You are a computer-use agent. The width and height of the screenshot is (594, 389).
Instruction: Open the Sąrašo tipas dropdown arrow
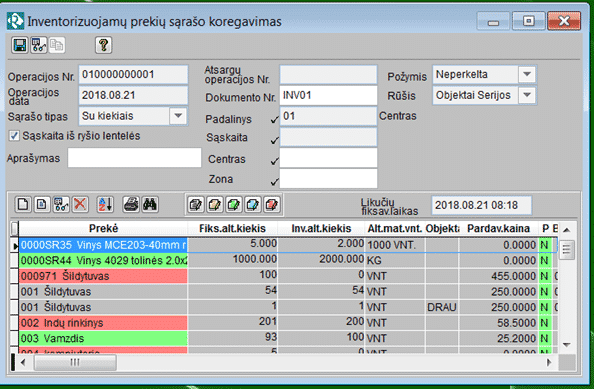[178, 116]
